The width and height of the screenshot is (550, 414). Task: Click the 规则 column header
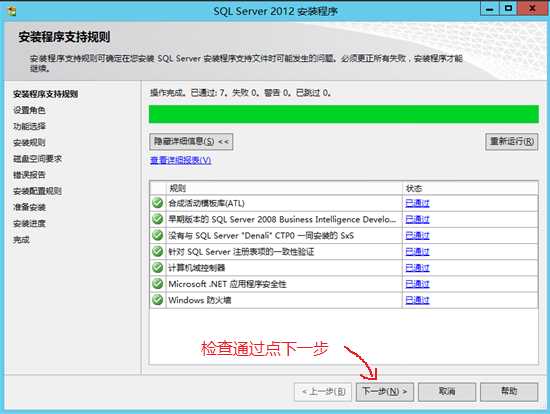(x=284, y=188)
